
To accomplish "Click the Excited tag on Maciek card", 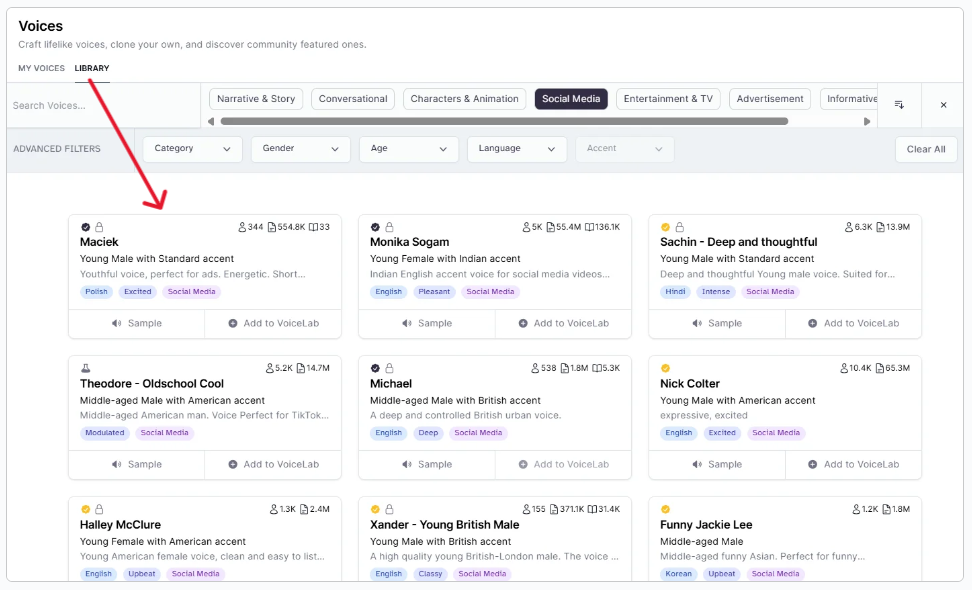I will tap(138, 291).
